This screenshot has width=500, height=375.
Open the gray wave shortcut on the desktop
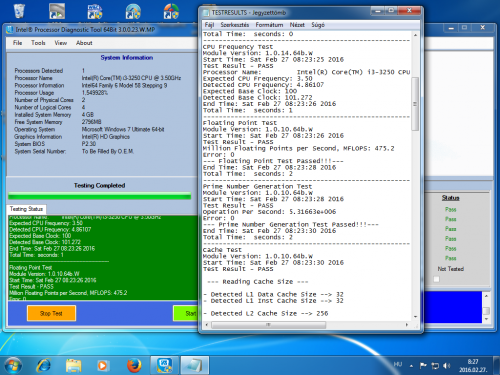point(57,11)
